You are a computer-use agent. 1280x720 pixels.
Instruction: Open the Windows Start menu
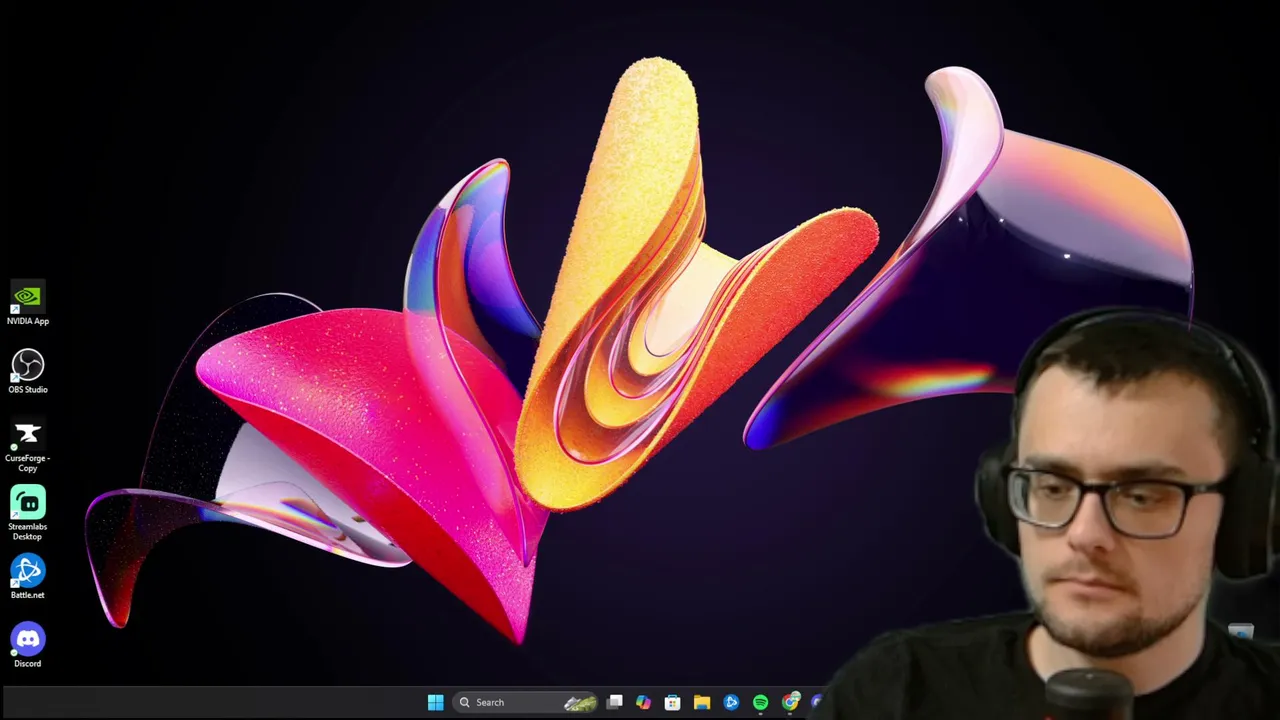(435, 702)
